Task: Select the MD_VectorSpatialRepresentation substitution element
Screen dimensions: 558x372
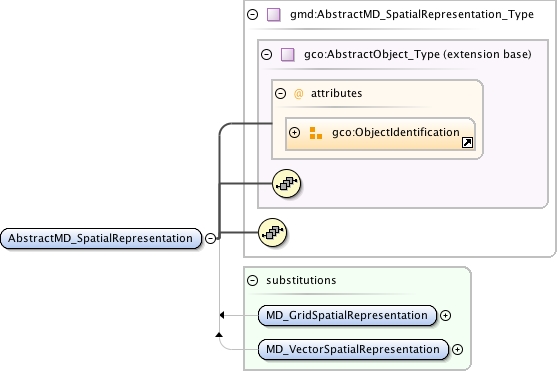Action: click(x=353, y=350)
